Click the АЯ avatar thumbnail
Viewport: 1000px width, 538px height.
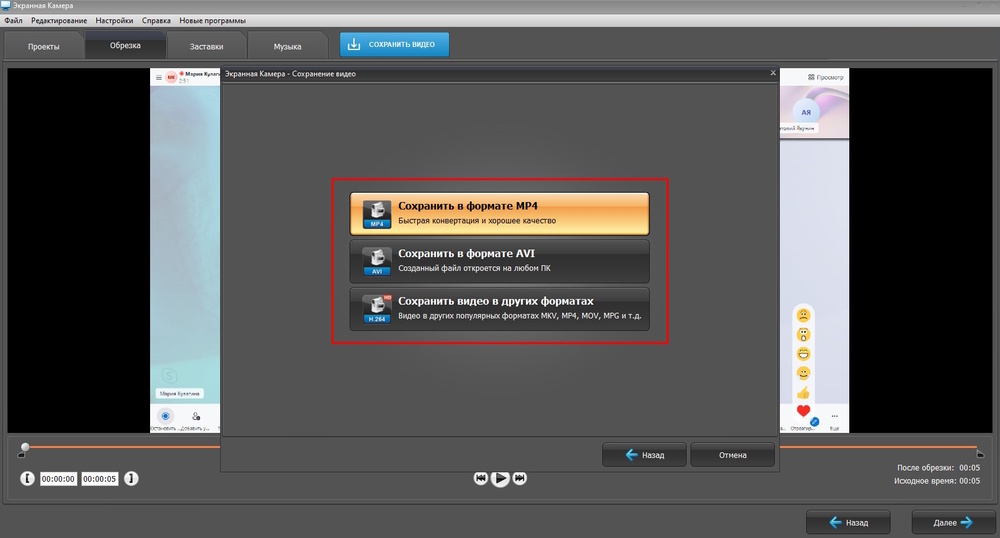pos(806,112)
